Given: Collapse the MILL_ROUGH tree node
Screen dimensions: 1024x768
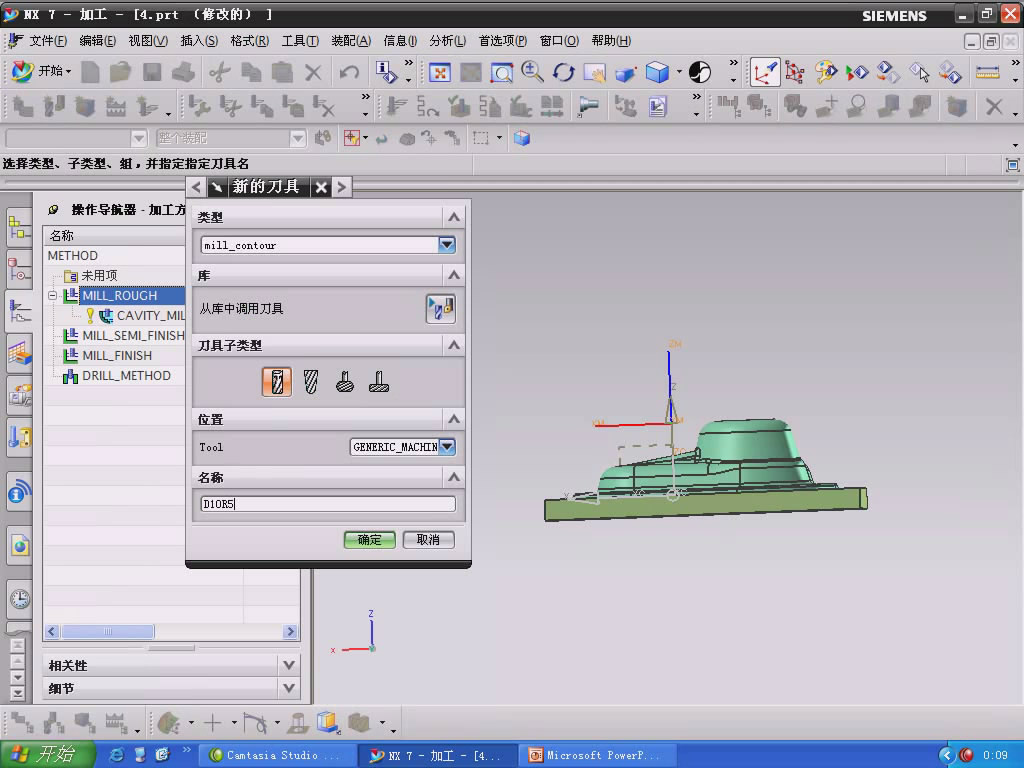Looking at the screenshot, I should (53, 296).
